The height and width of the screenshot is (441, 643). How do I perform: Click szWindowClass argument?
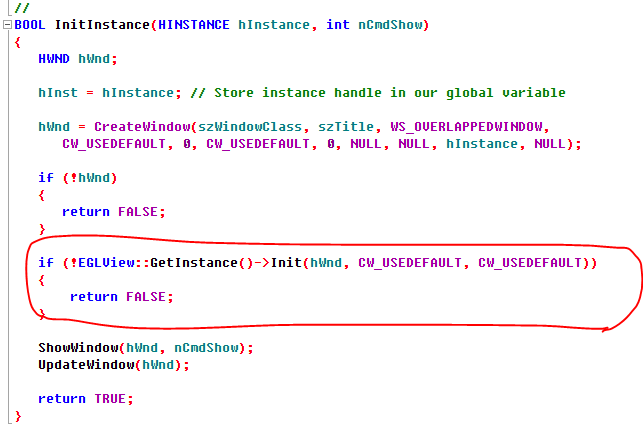pyautogui.click(x=250, y=127)
